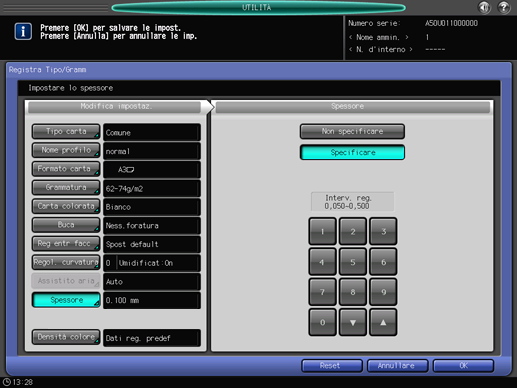Viewport: 517px width, 388px height.
Task: Tap keypad digit 7
Action: coord(322,292)
